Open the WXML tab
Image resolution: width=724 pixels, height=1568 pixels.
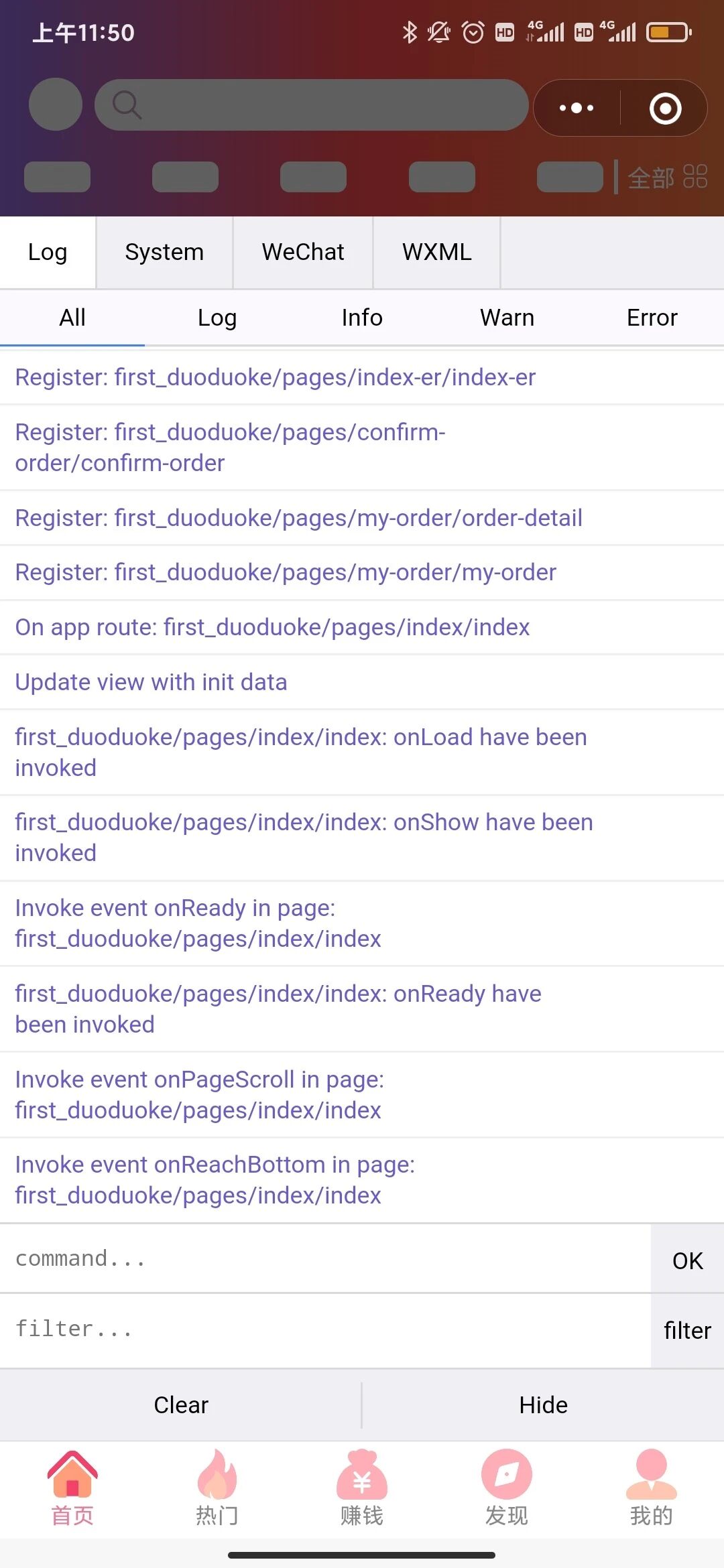tap(437, 252)
